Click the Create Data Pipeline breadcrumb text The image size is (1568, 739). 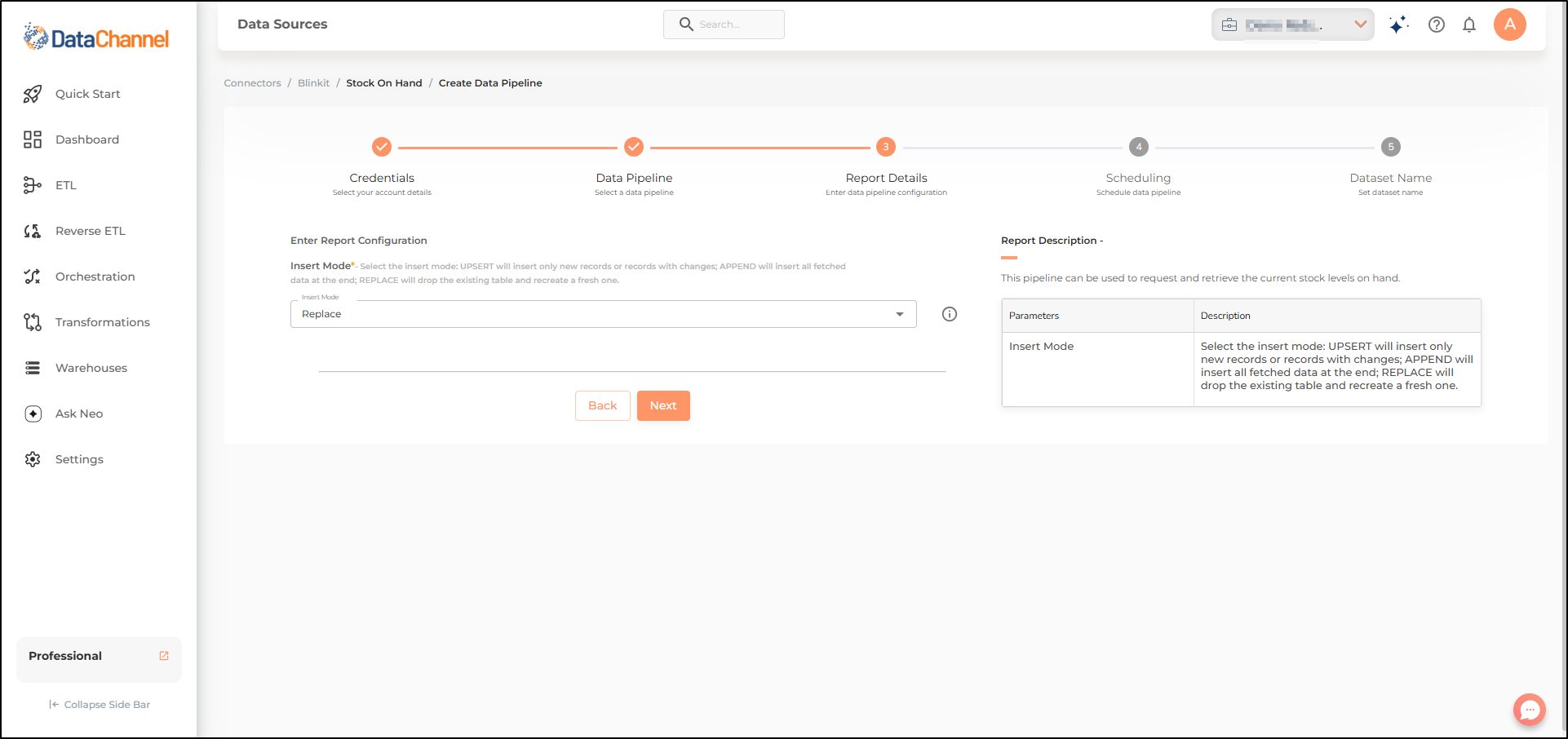tap(490, 83)
